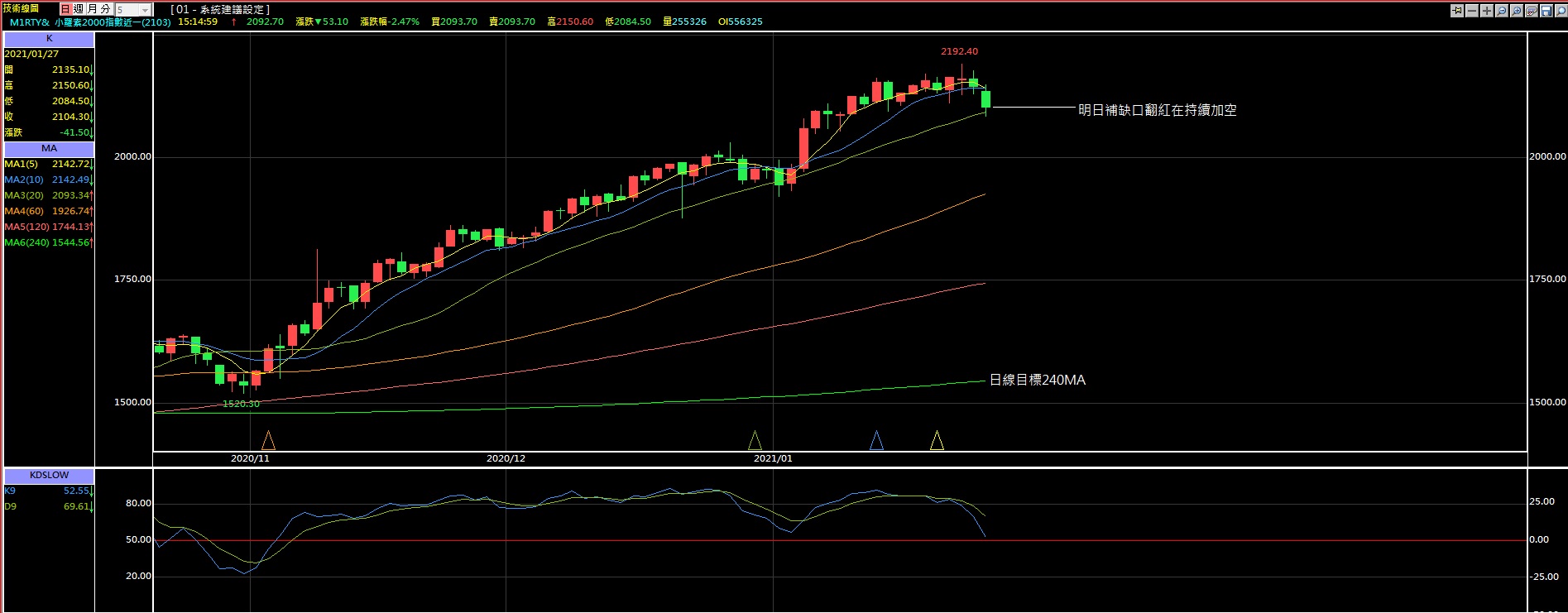Screen dimensions: 1568x613
Task: Click the time 15:14:59 in the quote bar
Action: point(198,22)
